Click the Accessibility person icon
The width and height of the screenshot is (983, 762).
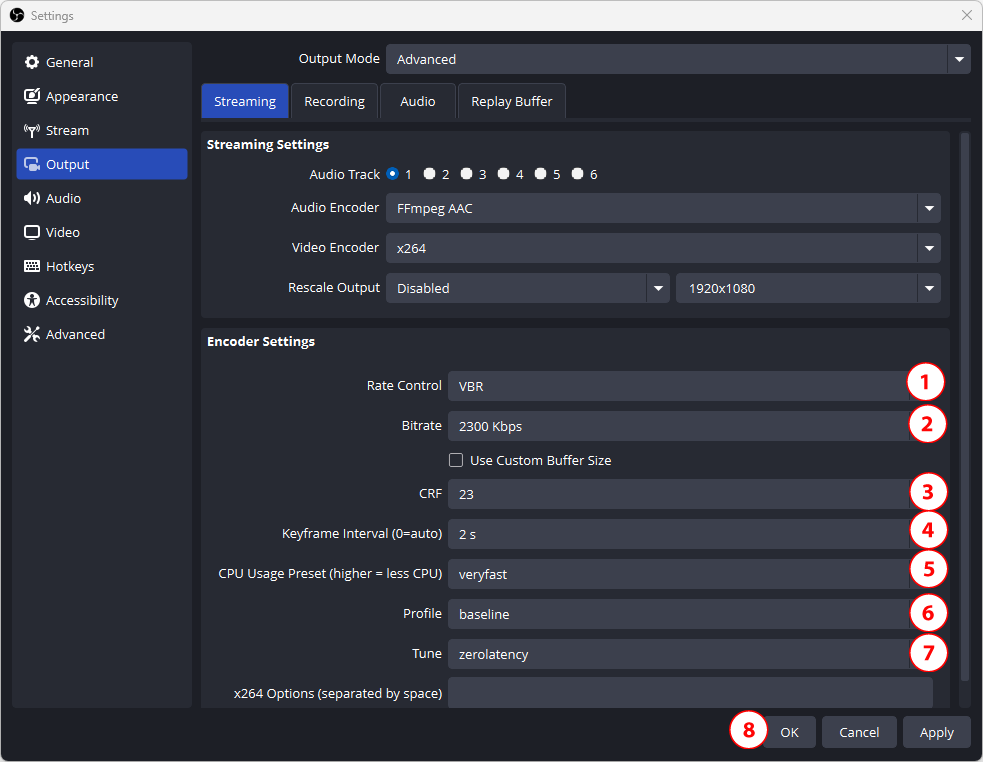tap(31, 300)
